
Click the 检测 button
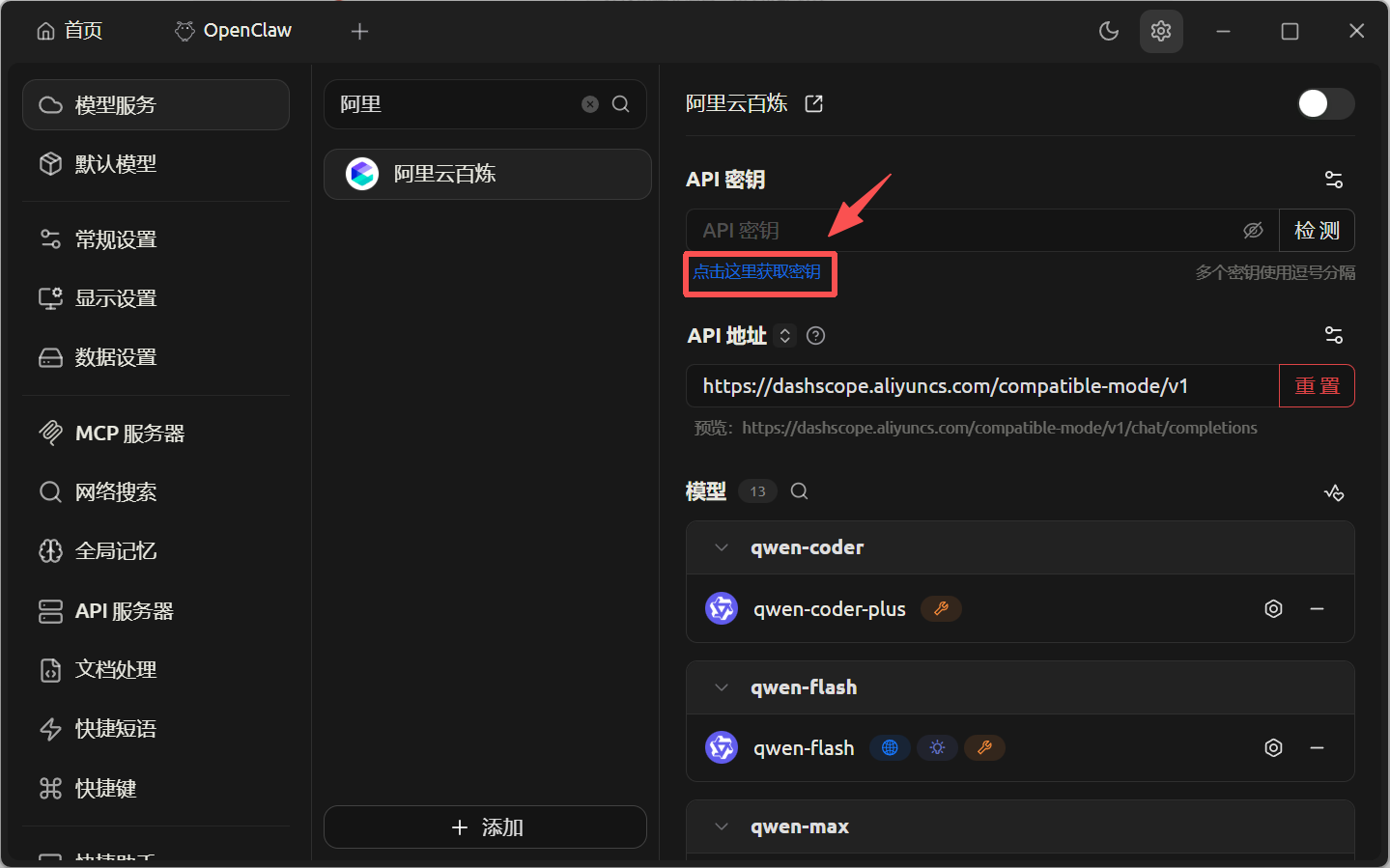[x=1317, y=231]
